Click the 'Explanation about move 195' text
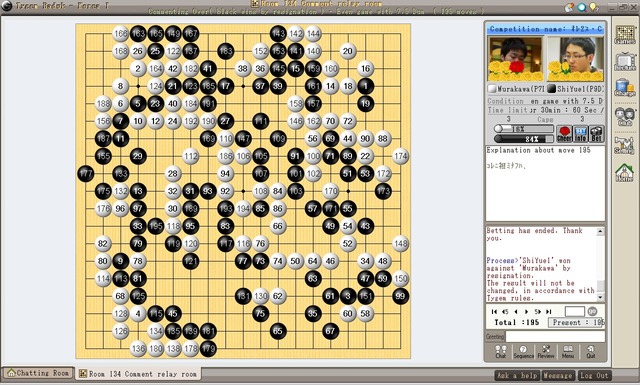The height and width of the screenshot is (385, 640). tap(538, 150)
